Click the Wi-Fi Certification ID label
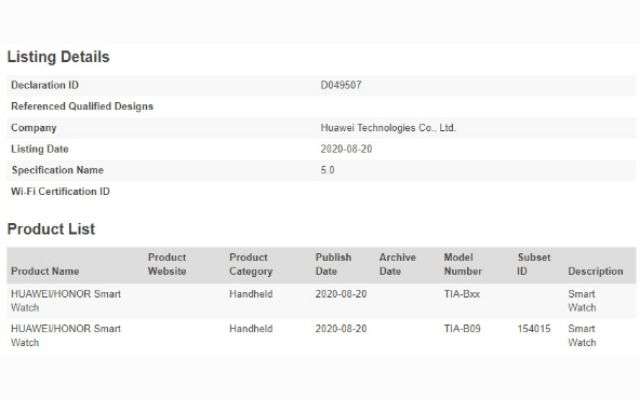Screen dimensions: 640x400 point(60,191)
